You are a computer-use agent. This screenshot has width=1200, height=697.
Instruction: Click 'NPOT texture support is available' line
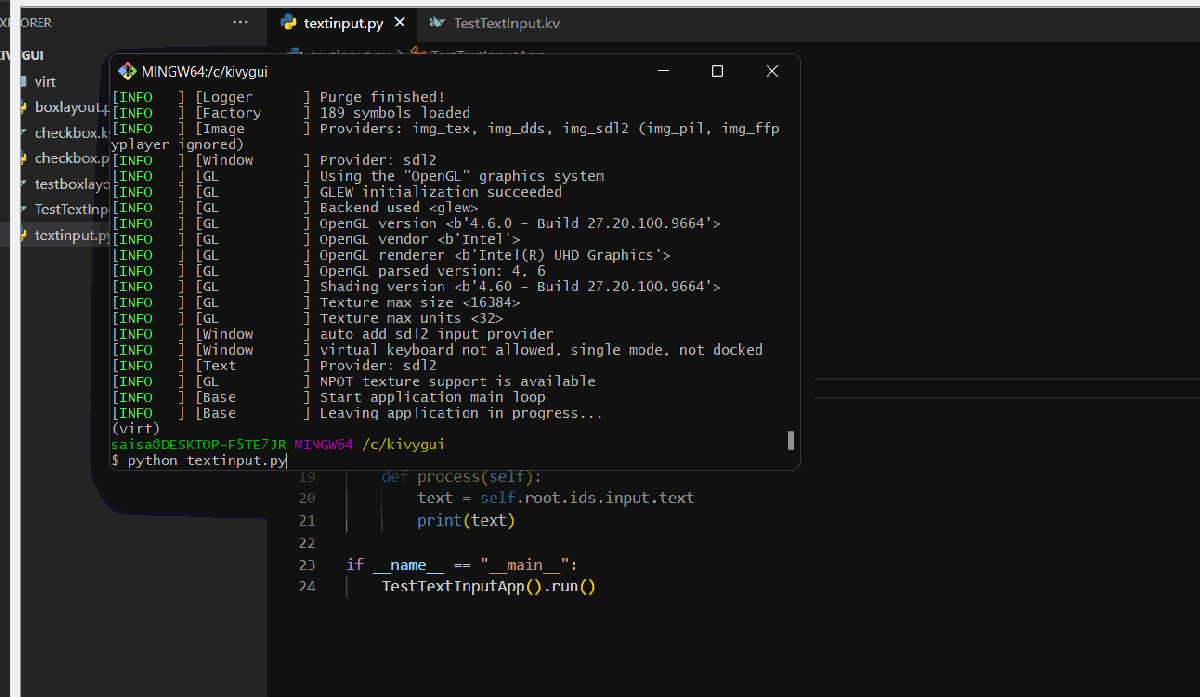coord(457,382)
